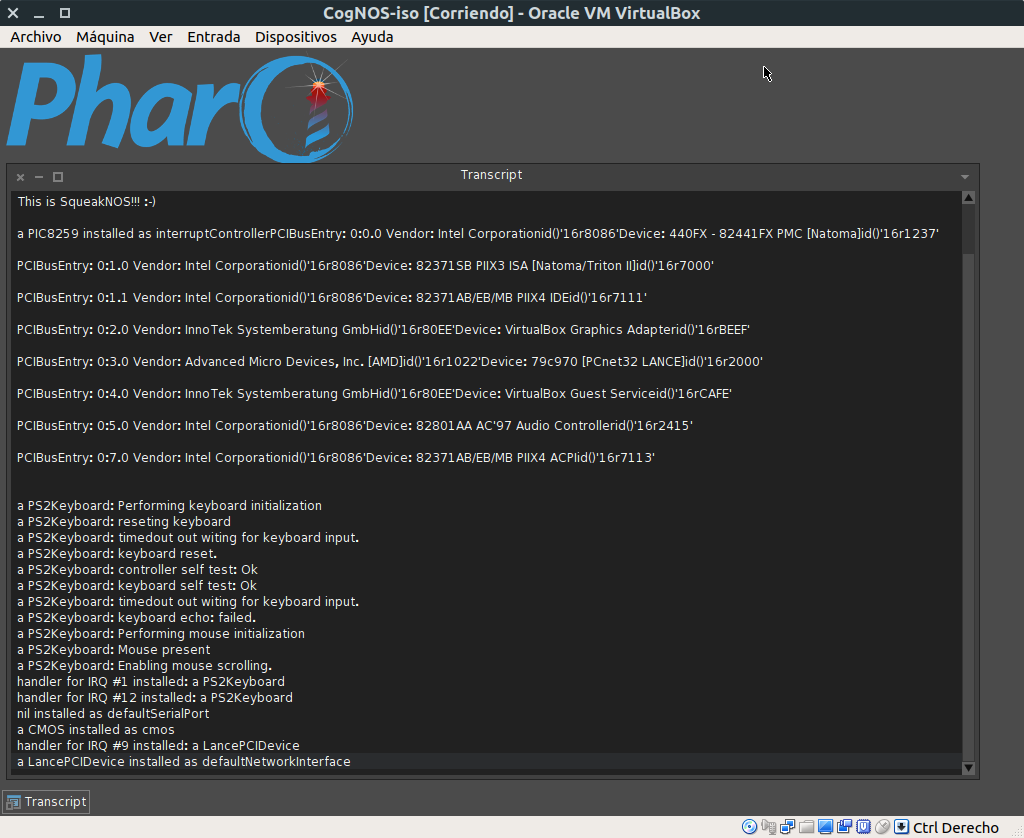Click the Transcript window title bar
1024x838 pixels.
[x=491, y=175]
